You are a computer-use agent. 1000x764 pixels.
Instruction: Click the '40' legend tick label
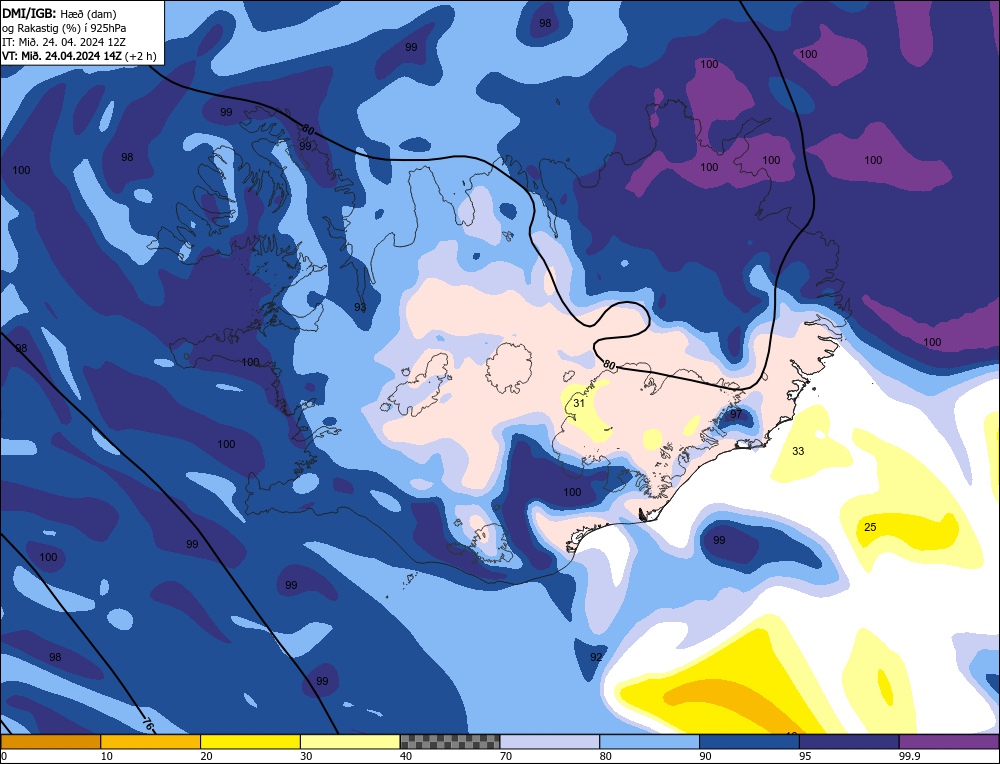(406, 756)
